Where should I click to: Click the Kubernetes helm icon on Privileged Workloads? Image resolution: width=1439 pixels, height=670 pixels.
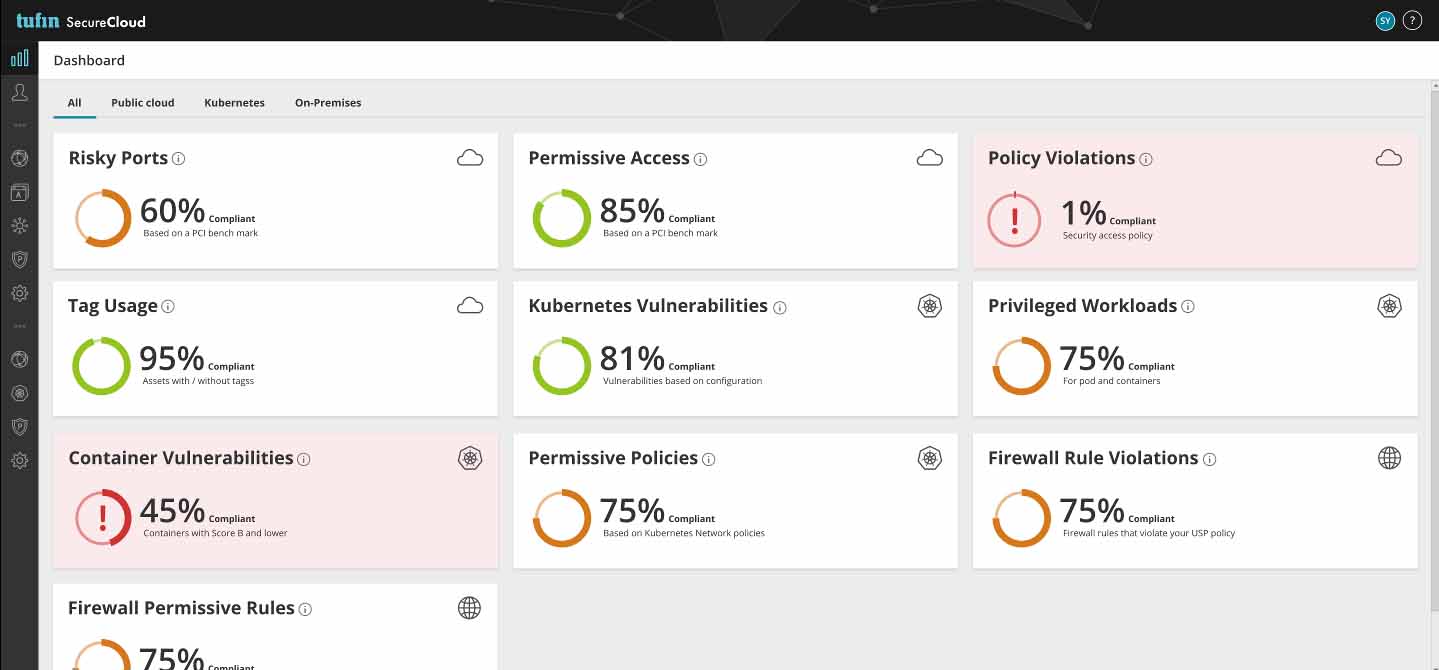point(1389,306)
